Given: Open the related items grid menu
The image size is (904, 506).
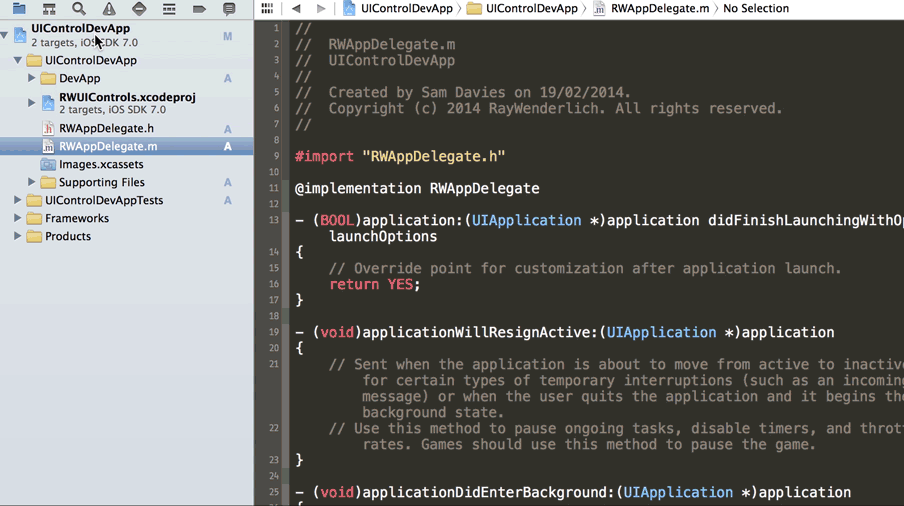Looking at the screenshot, I should point(267,8).
